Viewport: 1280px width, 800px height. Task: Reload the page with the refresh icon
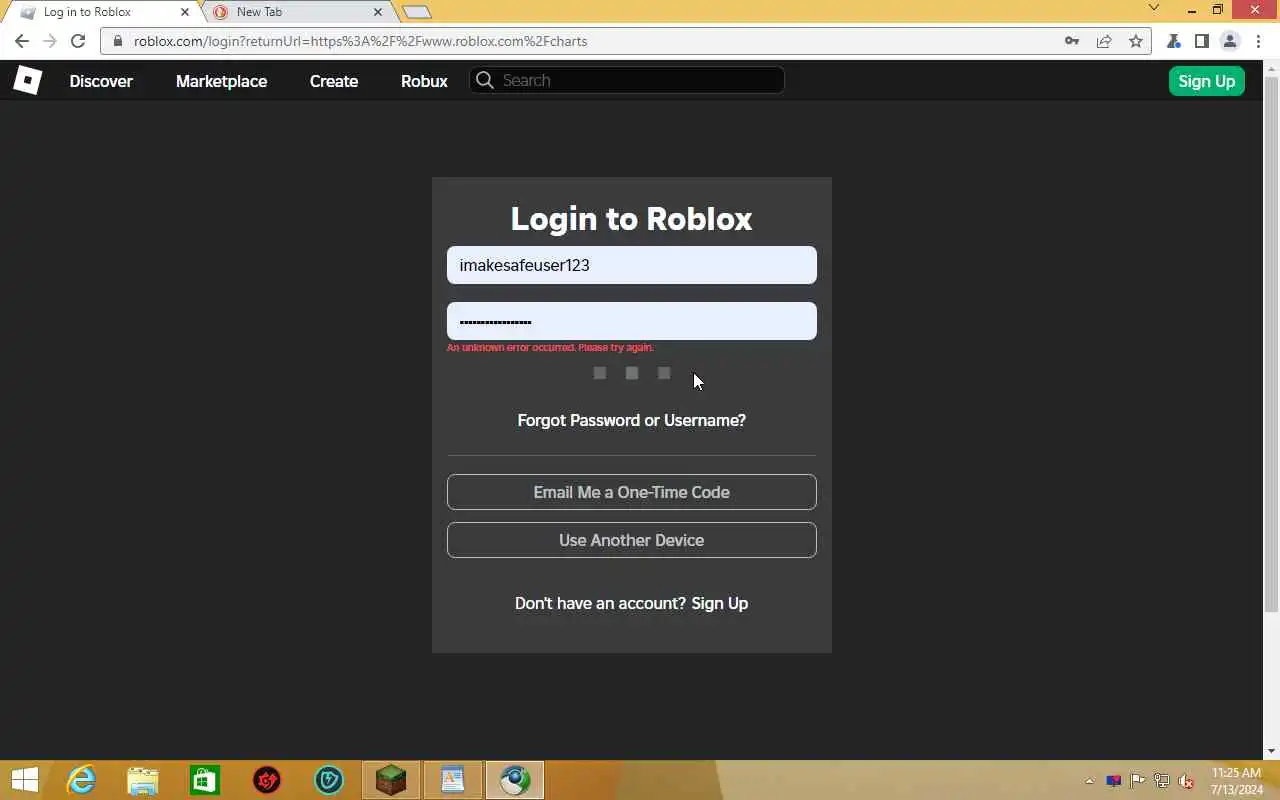(x=78, y=41)
